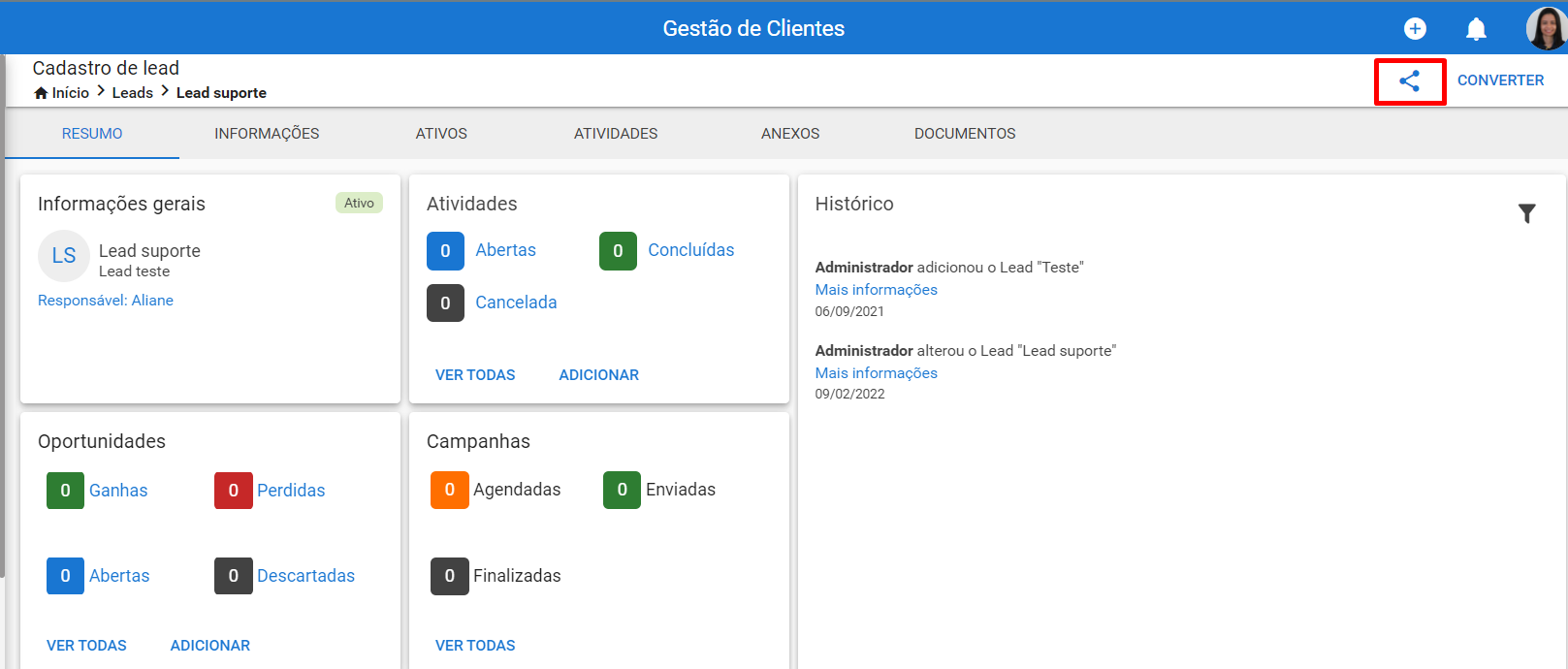The width and height of the screenshot is (1568, 669).
Task: Open the ATIVOS tab
Action: (441, 134)
